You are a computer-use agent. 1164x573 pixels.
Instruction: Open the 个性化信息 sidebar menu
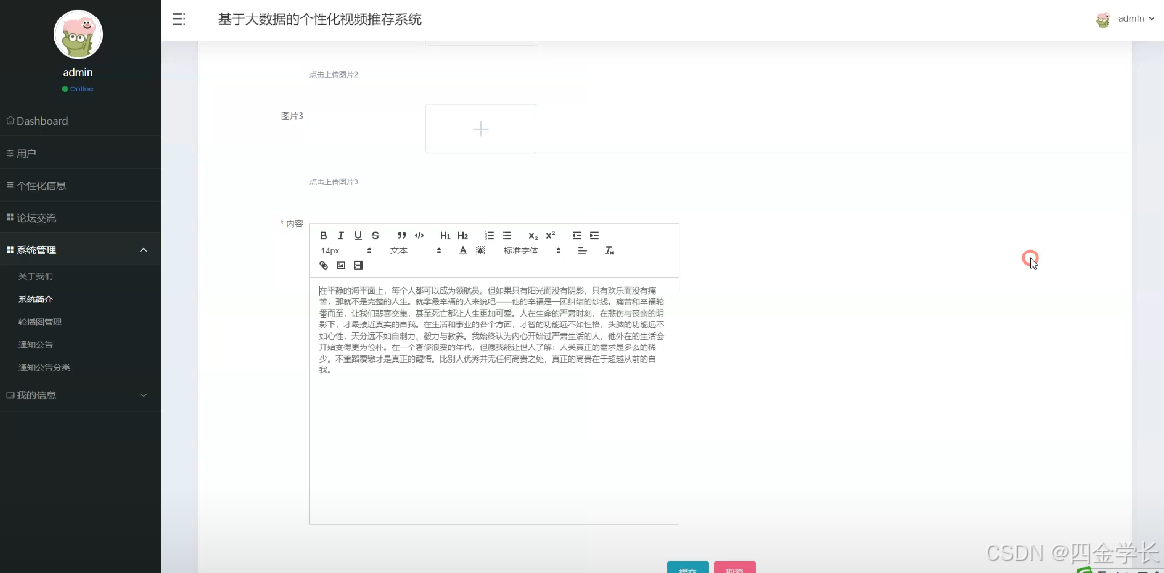coord(80,186)
